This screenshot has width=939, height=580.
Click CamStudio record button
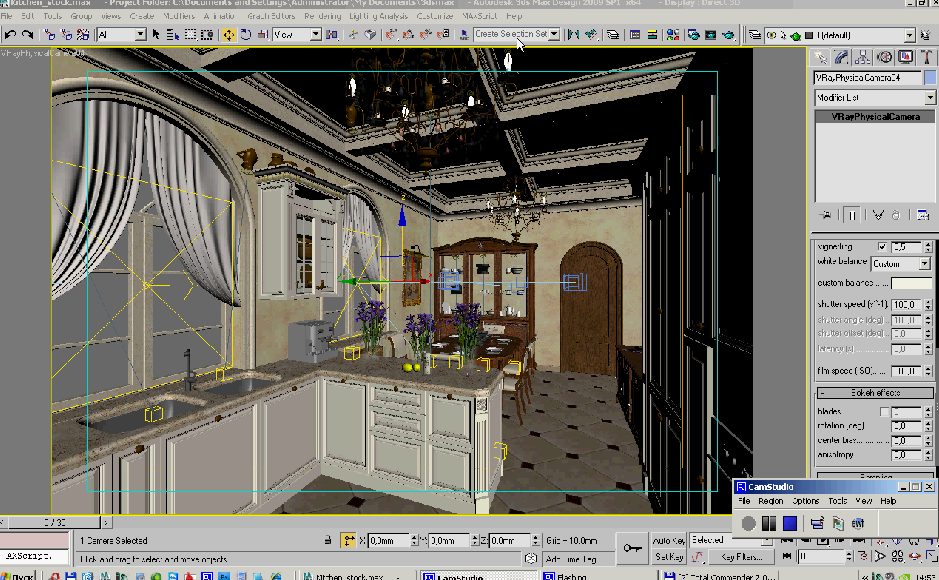pyautogui.click(x=749, y=524)
